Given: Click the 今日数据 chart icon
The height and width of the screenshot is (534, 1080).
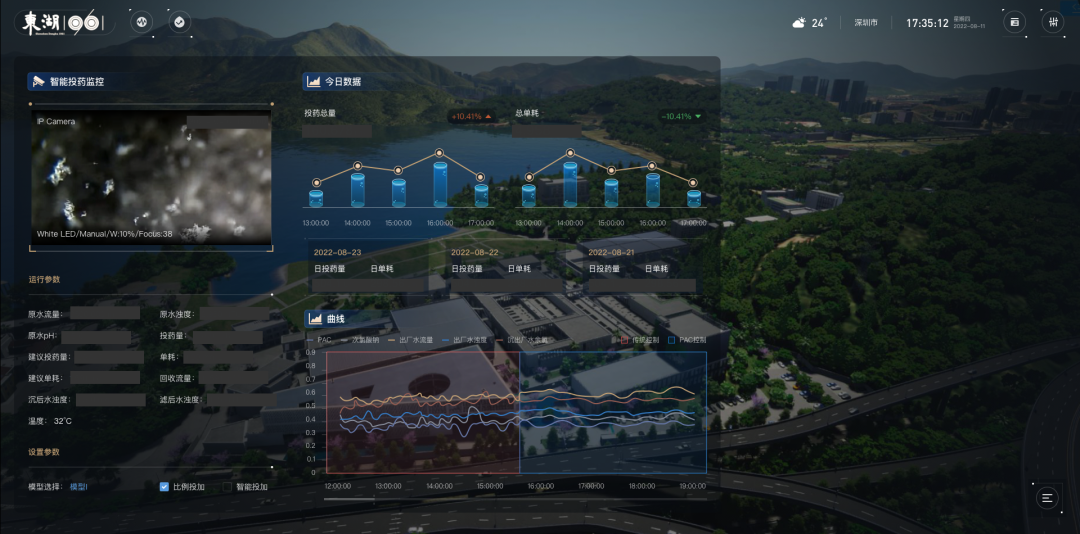Looking at the screenshot, I should tap(314, 81).
